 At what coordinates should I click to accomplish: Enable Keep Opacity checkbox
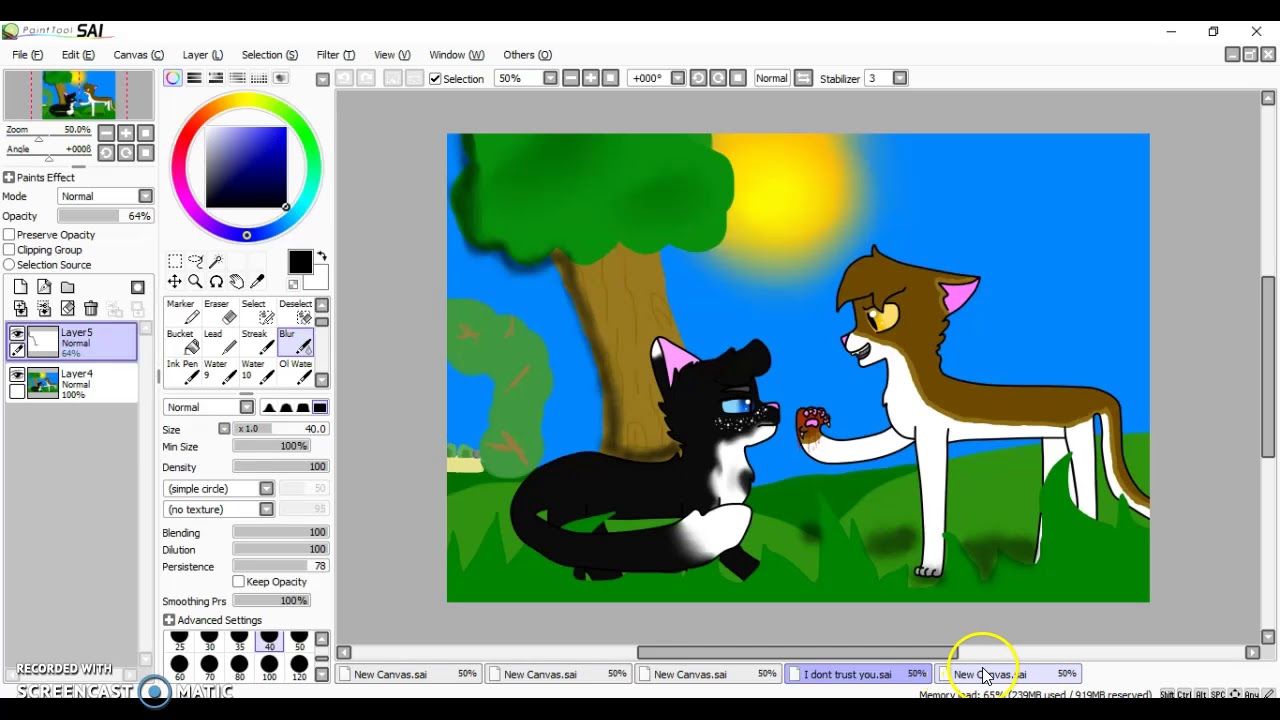point(238,582)
